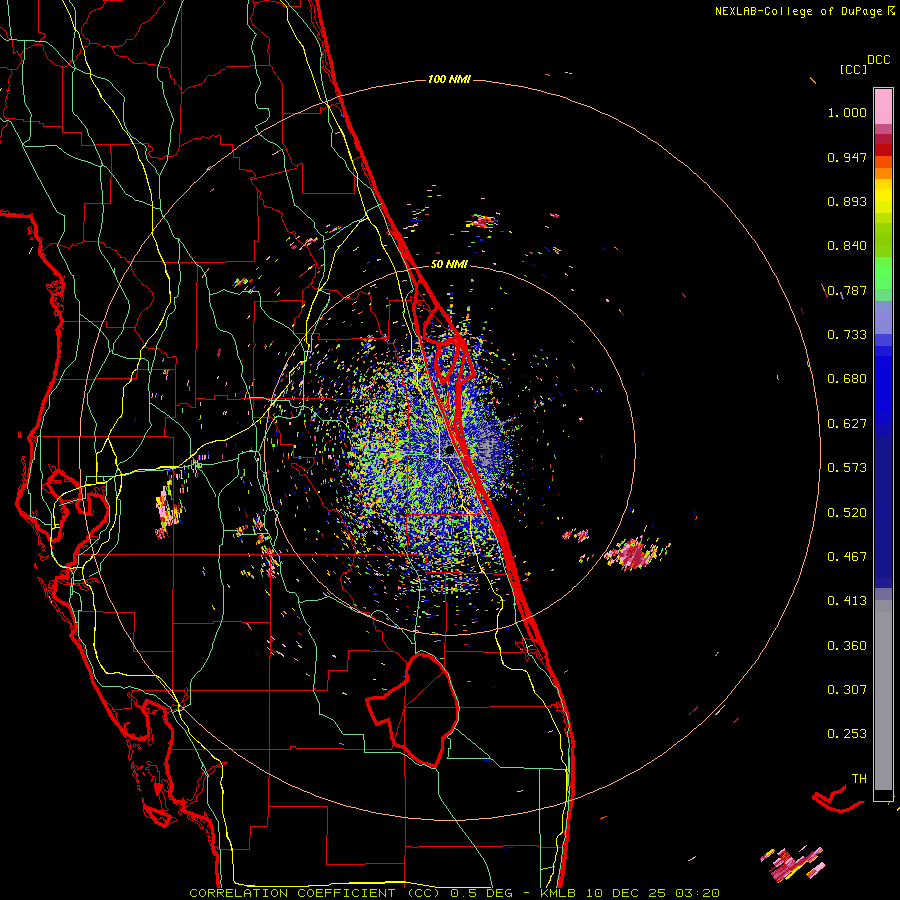This screenshot has height=900, width=900.
Task: Pick the pink band at the legend top
Action: [x=883, y=107]
